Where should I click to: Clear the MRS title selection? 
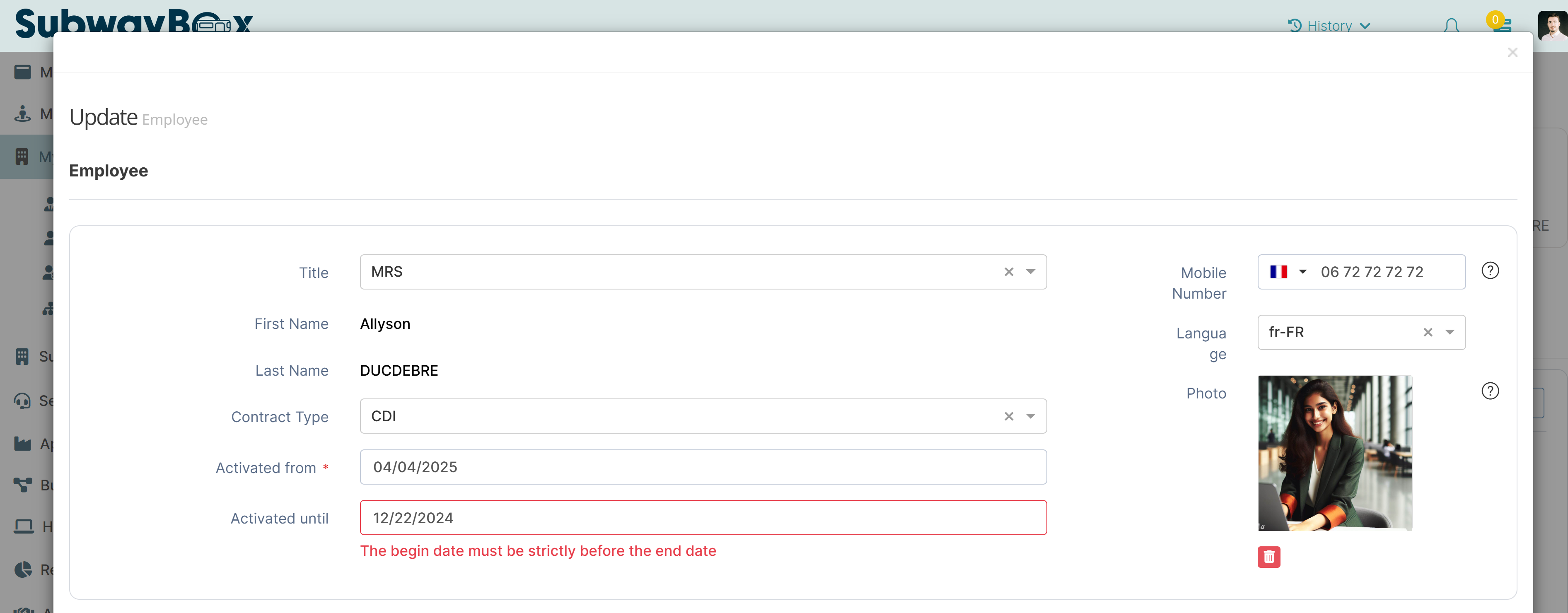pyautogui.click(x=1009, y=272)
